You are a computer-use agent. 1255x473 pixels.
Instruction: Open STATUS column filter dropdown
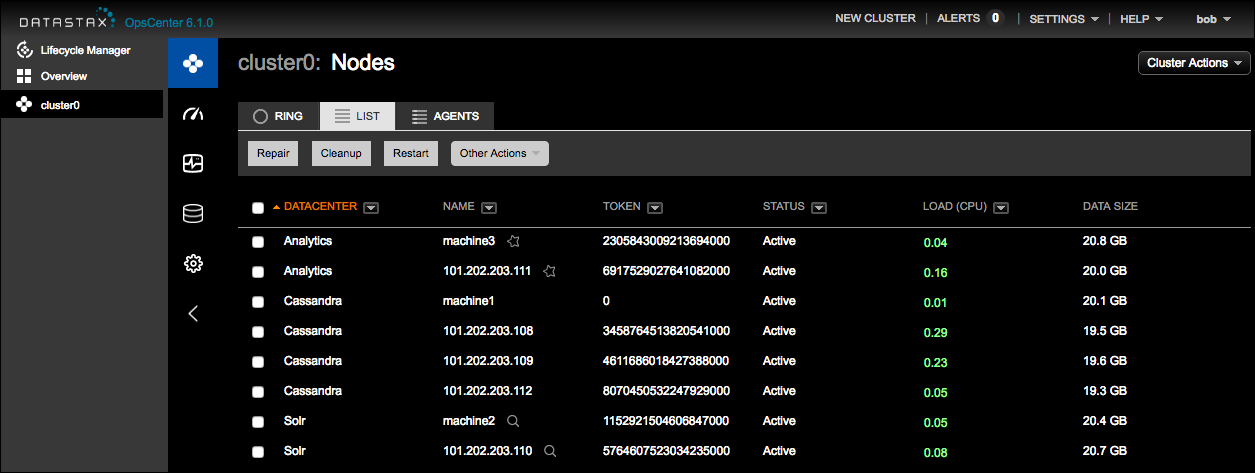pyautogui.click(x=819, y=207)
